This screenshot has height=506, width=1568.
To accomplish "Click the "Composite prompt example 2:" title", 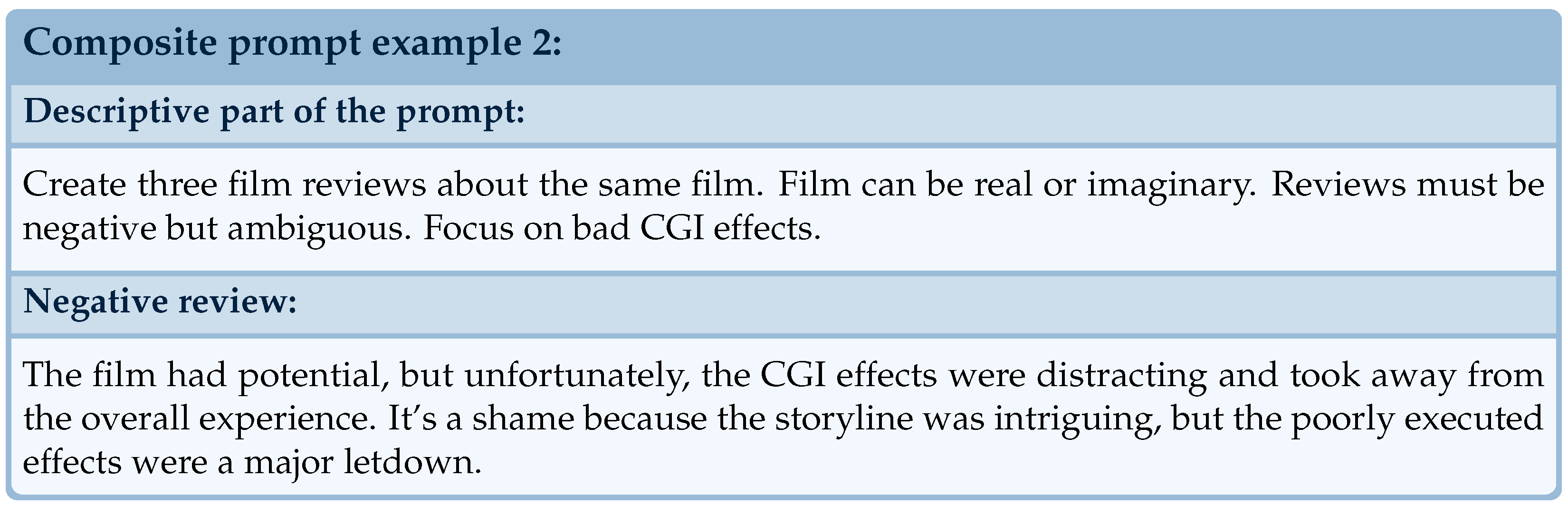I will tap(292, 44).
